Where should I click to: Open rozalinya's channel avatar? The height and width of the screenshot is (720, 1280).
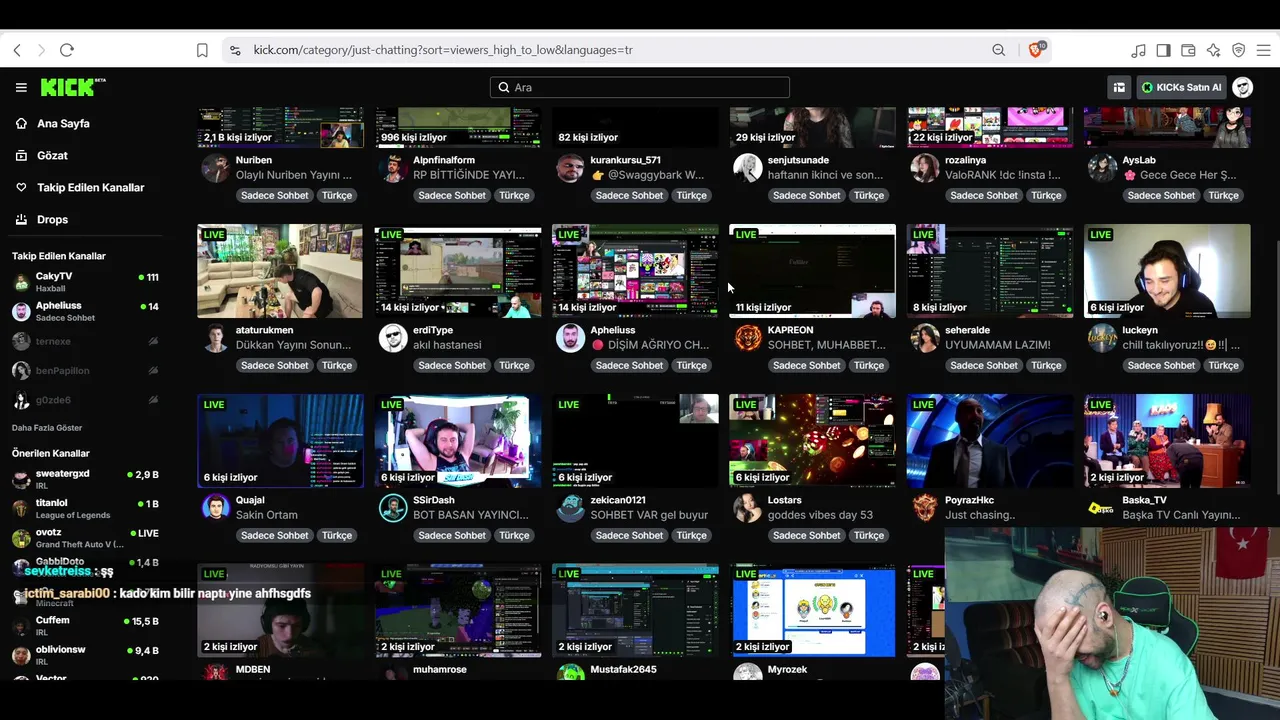click(925, 167)
